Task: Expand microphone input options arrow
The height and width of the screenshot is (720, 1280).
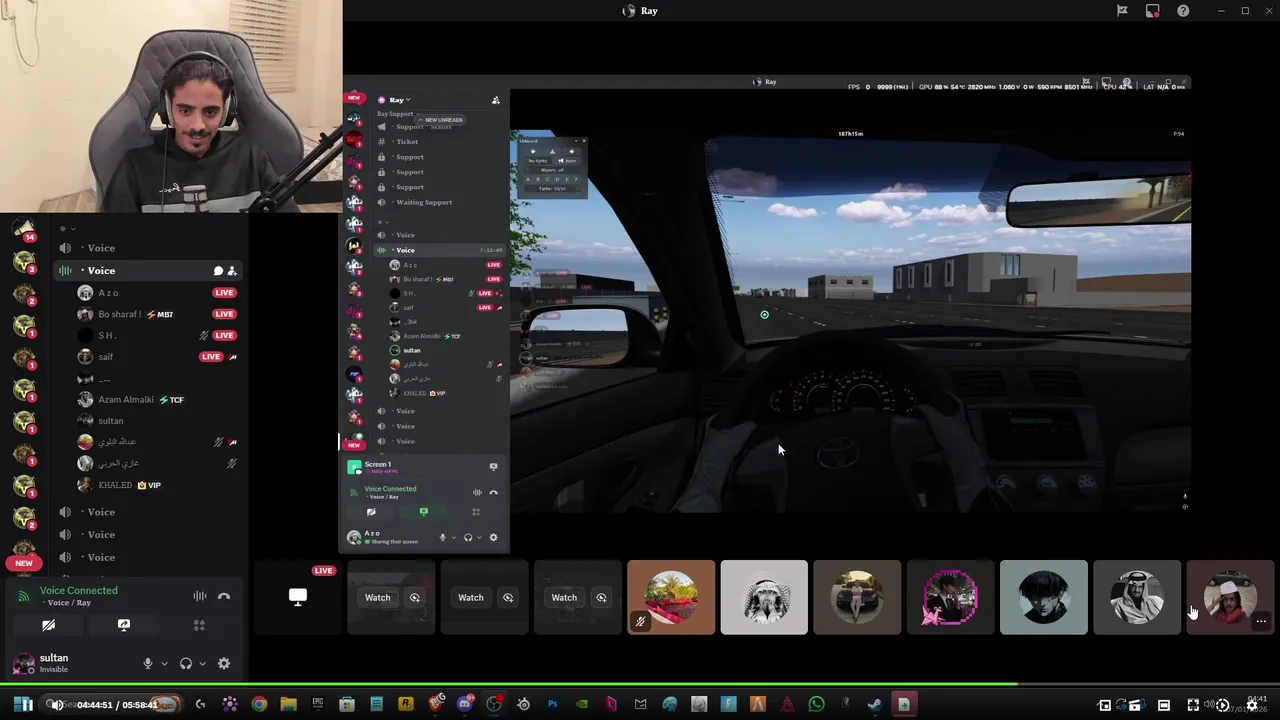Action: (x=164, y=663)
